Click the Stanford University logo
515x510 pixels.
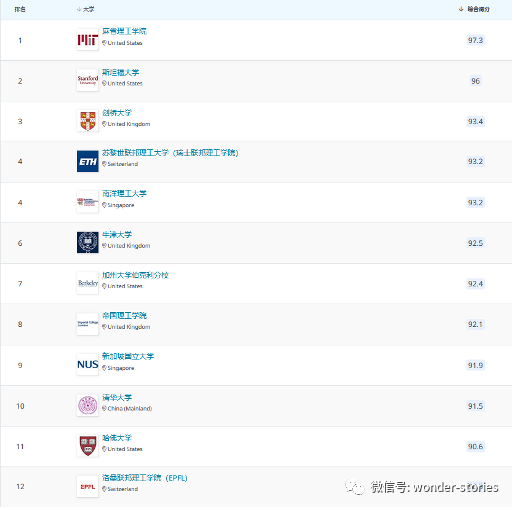(87, 80)
